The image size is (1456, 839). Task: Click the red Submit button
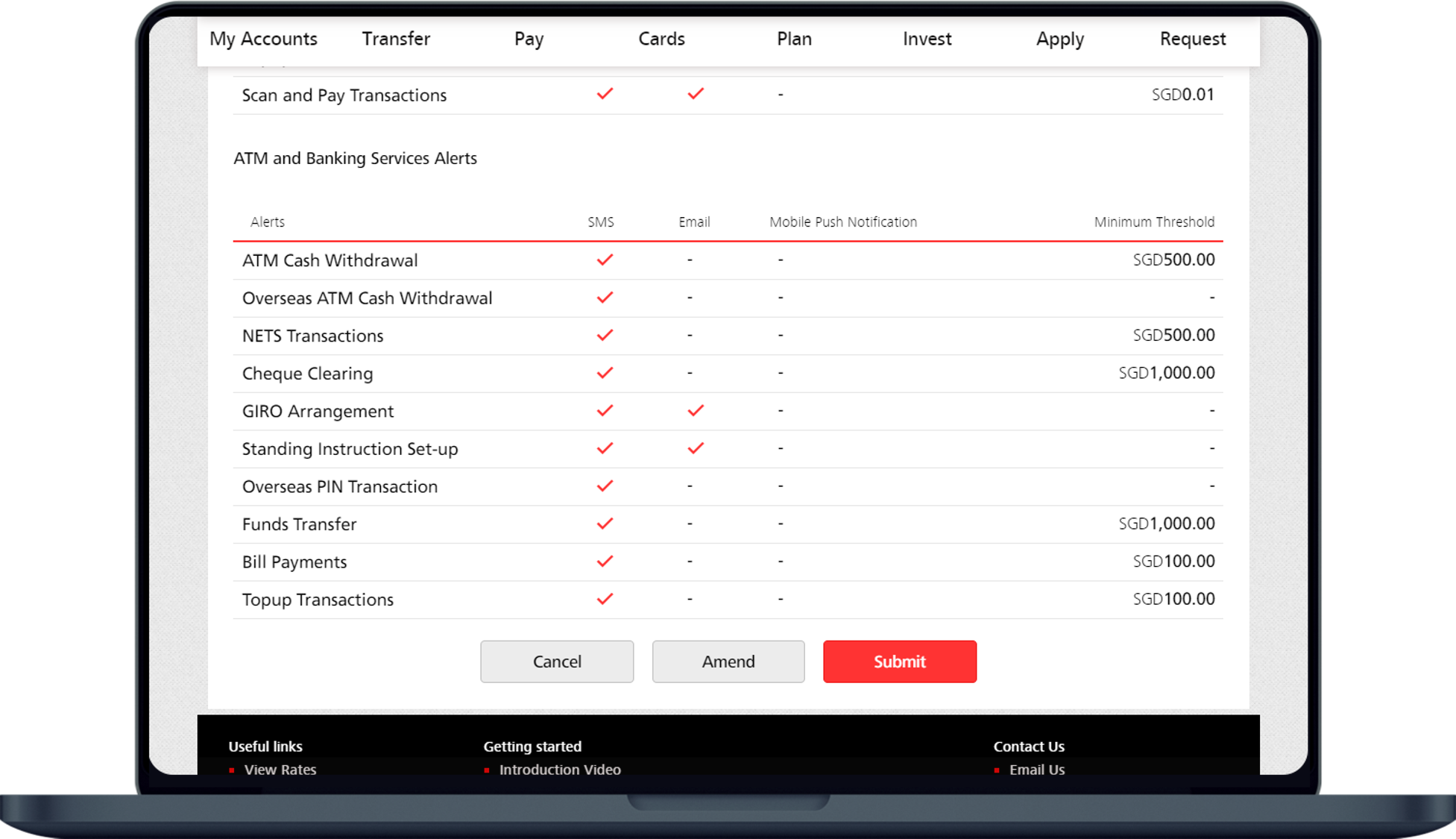pyautogui.click(x=900, y=662)
